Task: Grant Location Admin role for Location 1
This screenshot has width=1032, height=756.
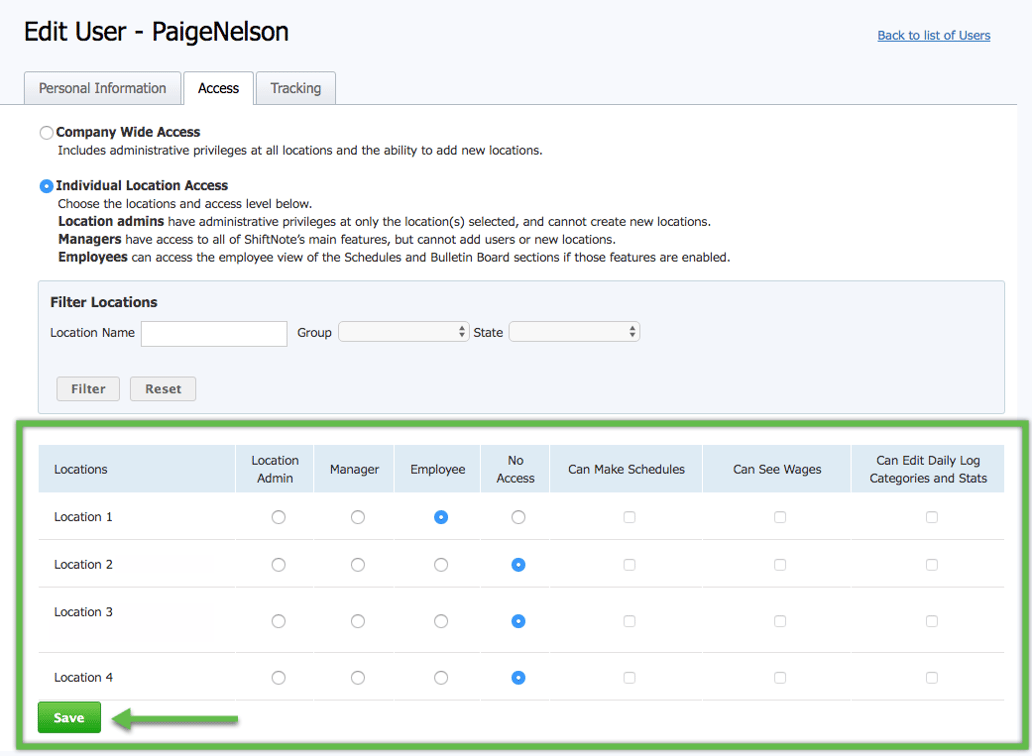Action: point(278,517)
